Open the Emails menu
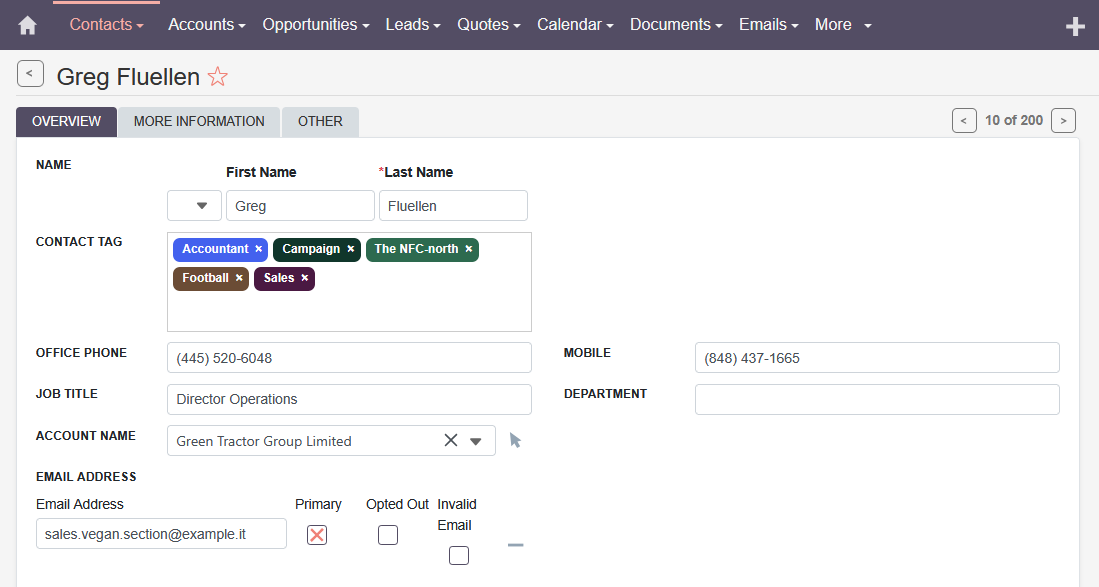Screen dimensions: 1099x587 tap(768, 25)
